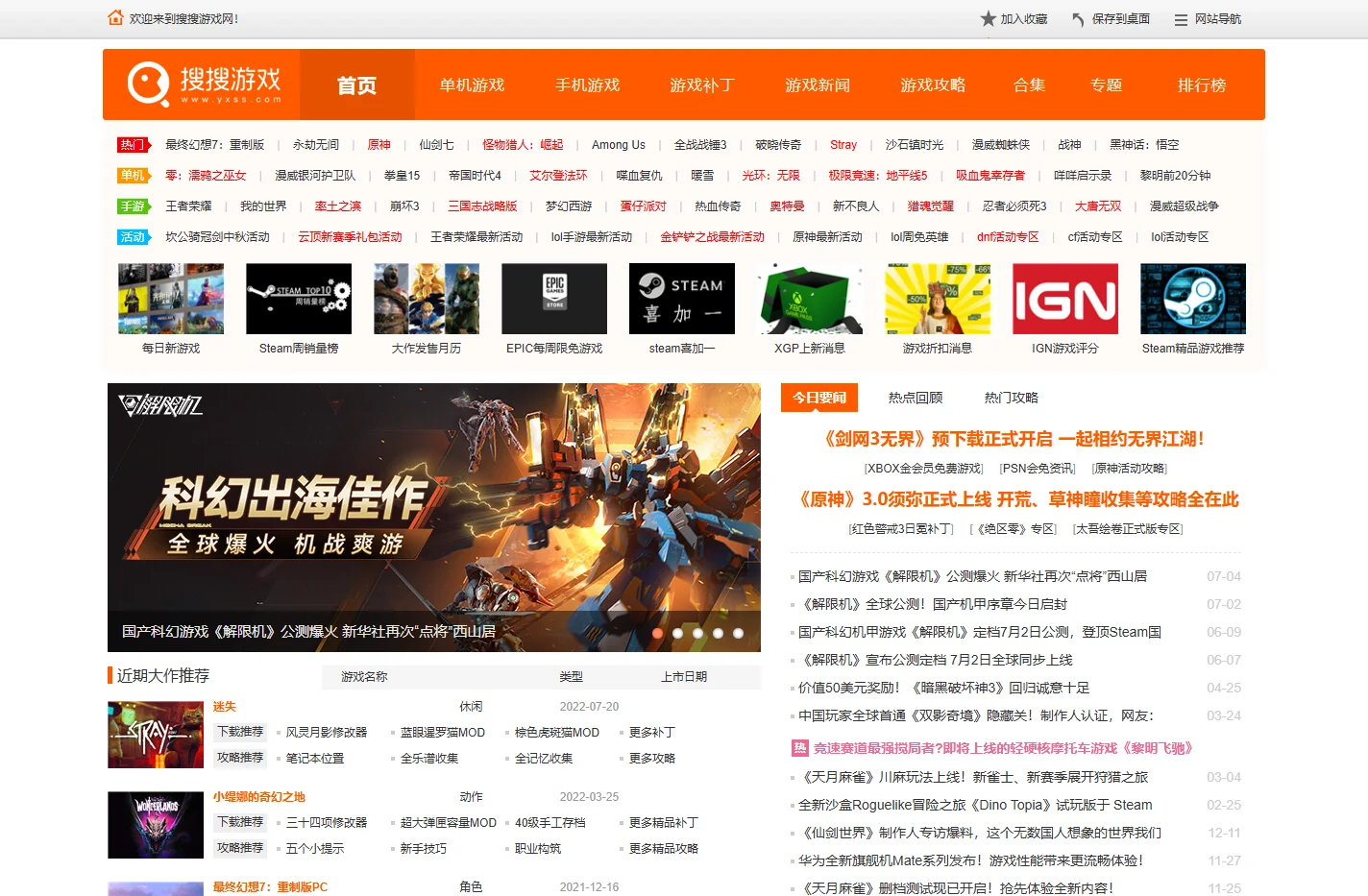Open the Steam周销量榜 thumbnail
The image size is (1368, 896).
(x=299, y=299)
